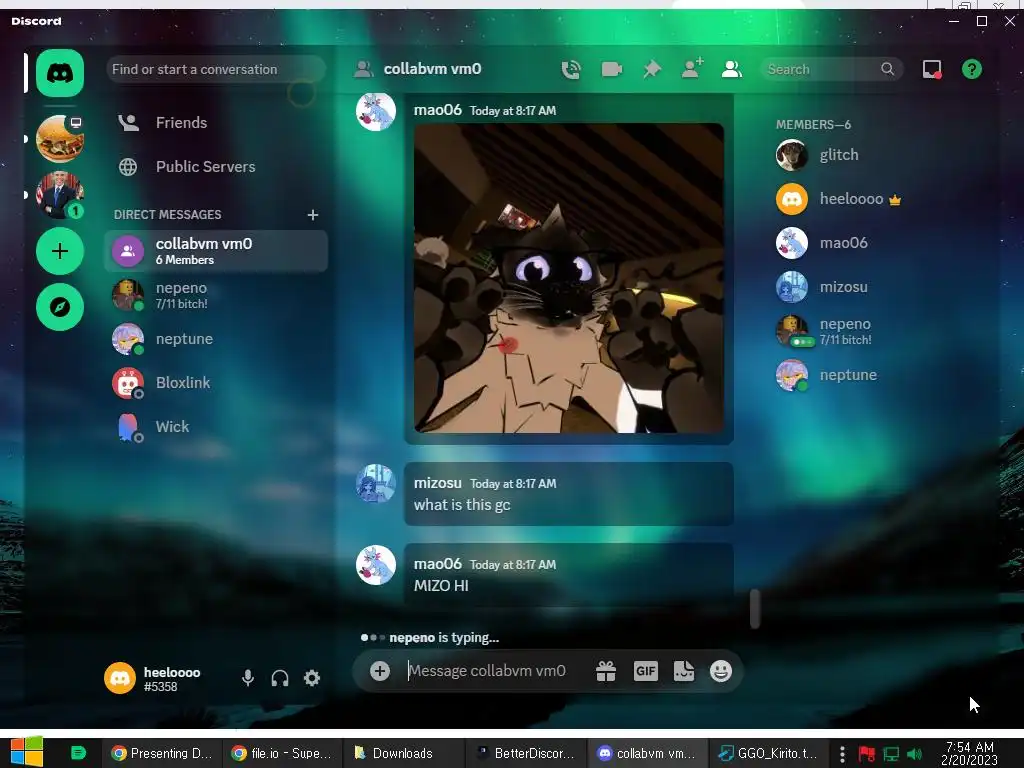Screen dimensions: 1024x768
Task: Click the chat scrollbar thumb
Action: coord(755,609)
